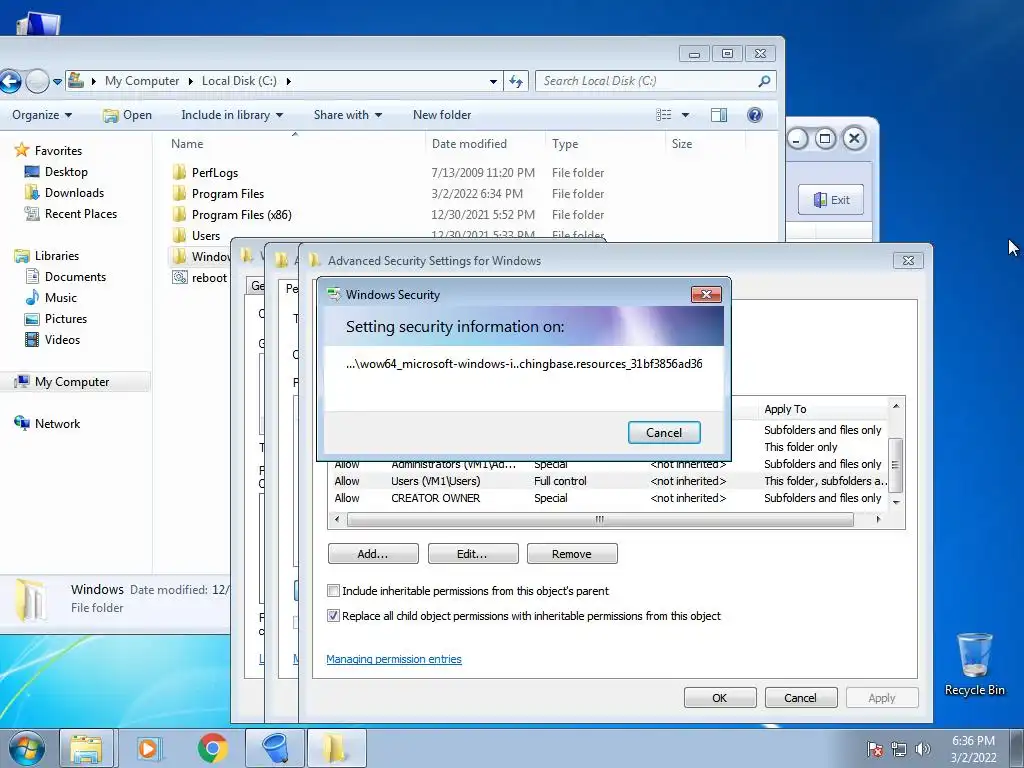This screenshot has height=768, width=1024.
Task: Click the permission list horizontal scrollbar
Action: click(x=600, y=520)
